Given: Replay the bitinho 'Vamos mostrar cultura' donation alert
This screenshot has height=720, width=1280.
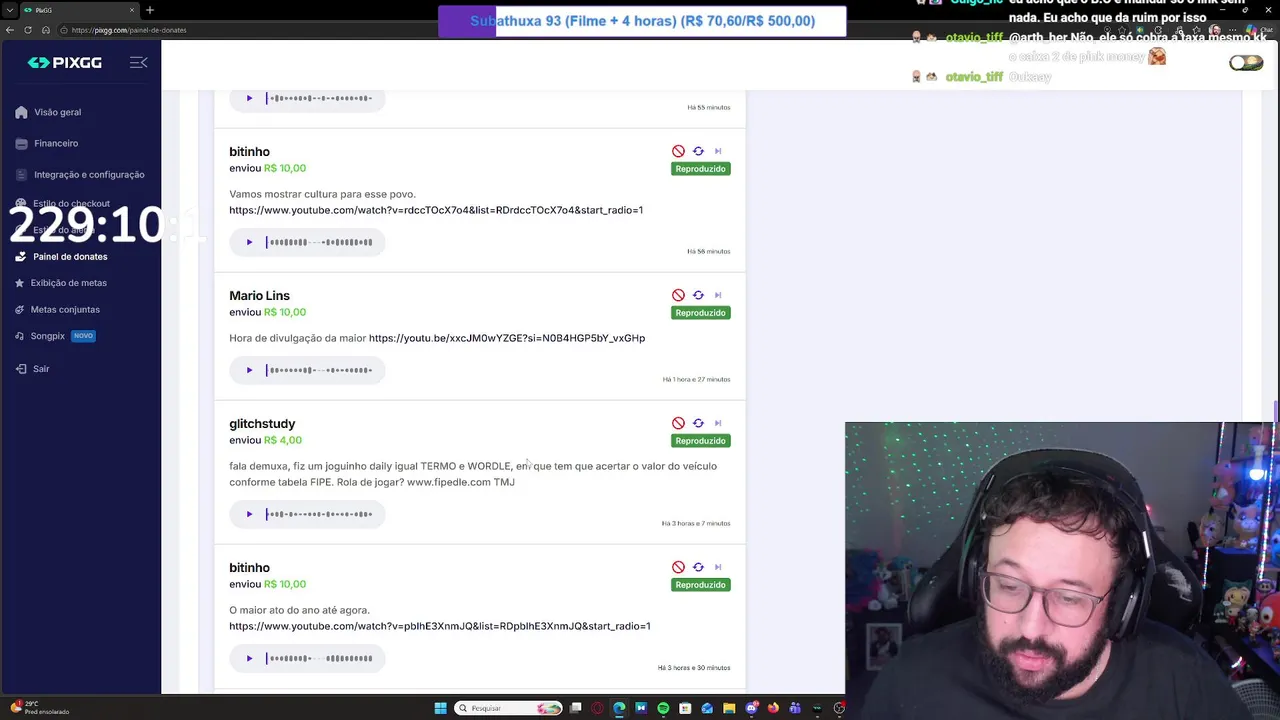Looking at the screenshot, I should pyautogui.click(x=698, y=151).
